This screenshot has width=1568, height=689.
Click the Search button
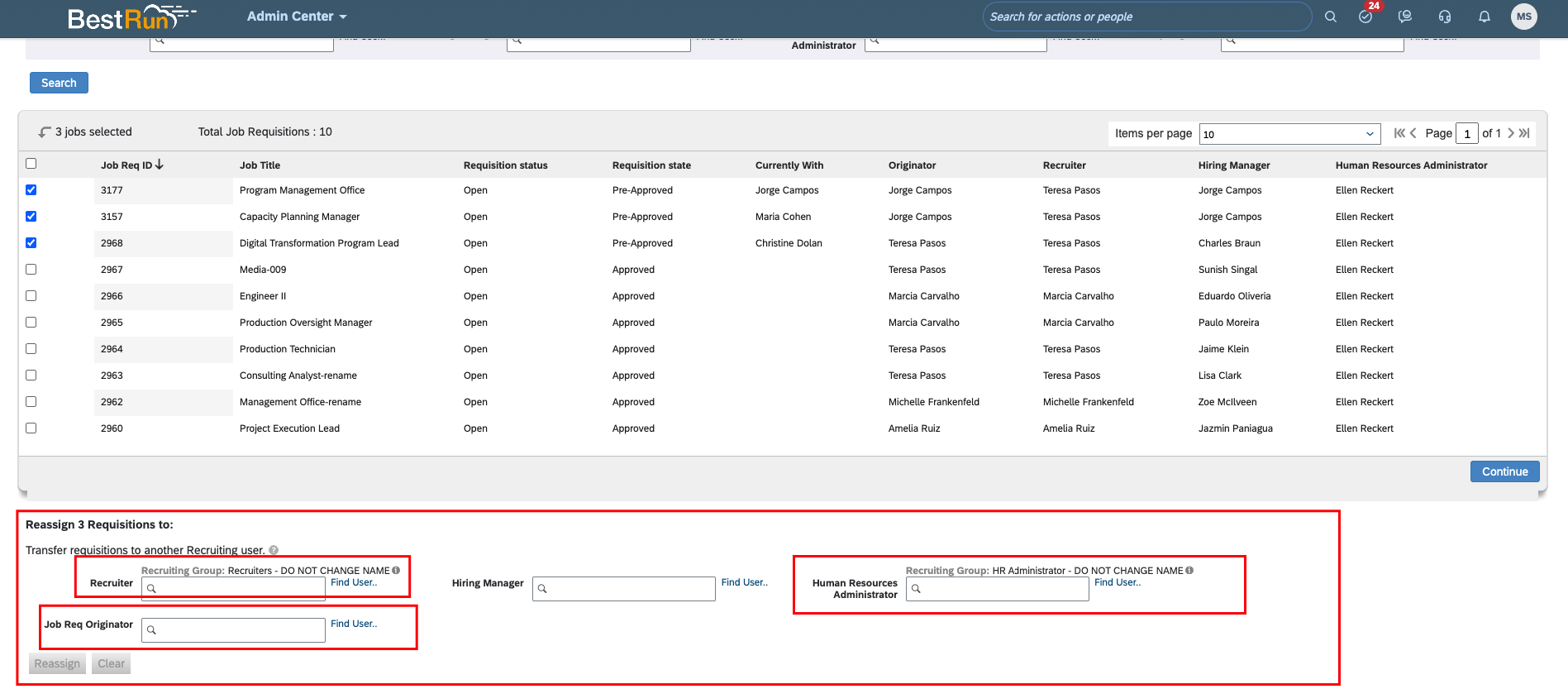coord(59,83)
